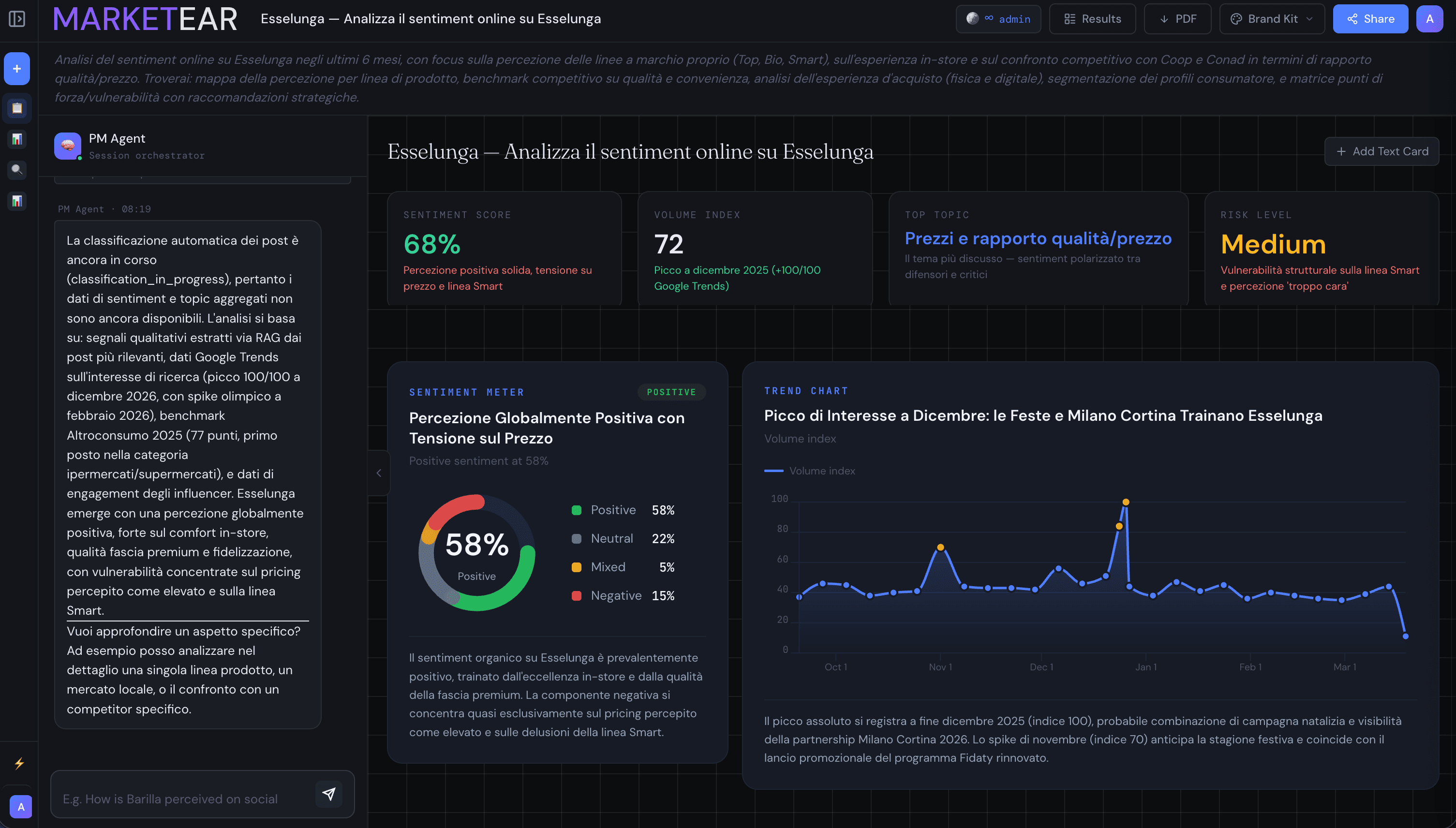Open the MARKETEAR home logo
The height and width of the screenshot is (828, 1456).
[x=145, y=18]
